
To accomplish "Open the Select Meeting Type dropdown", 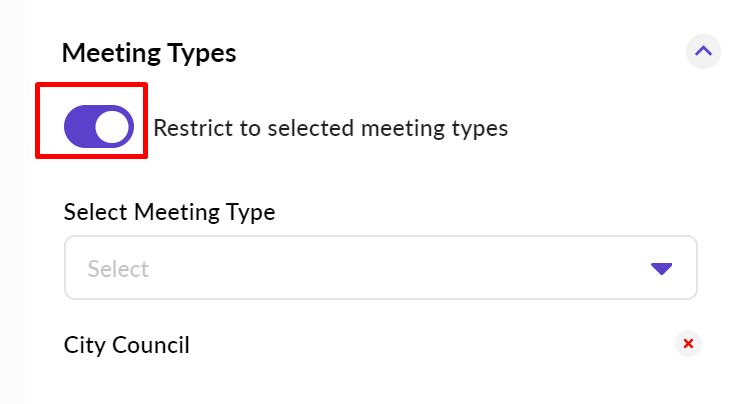I will click(x=380, y=268).
